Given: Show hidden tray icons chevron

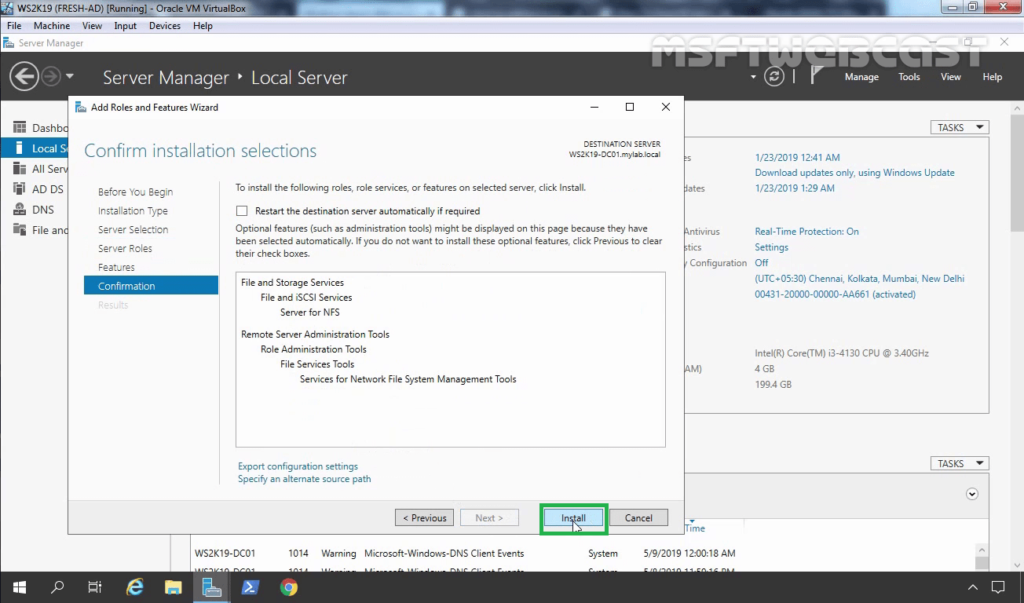Looking at the screenshot, I should coord(972,587).
